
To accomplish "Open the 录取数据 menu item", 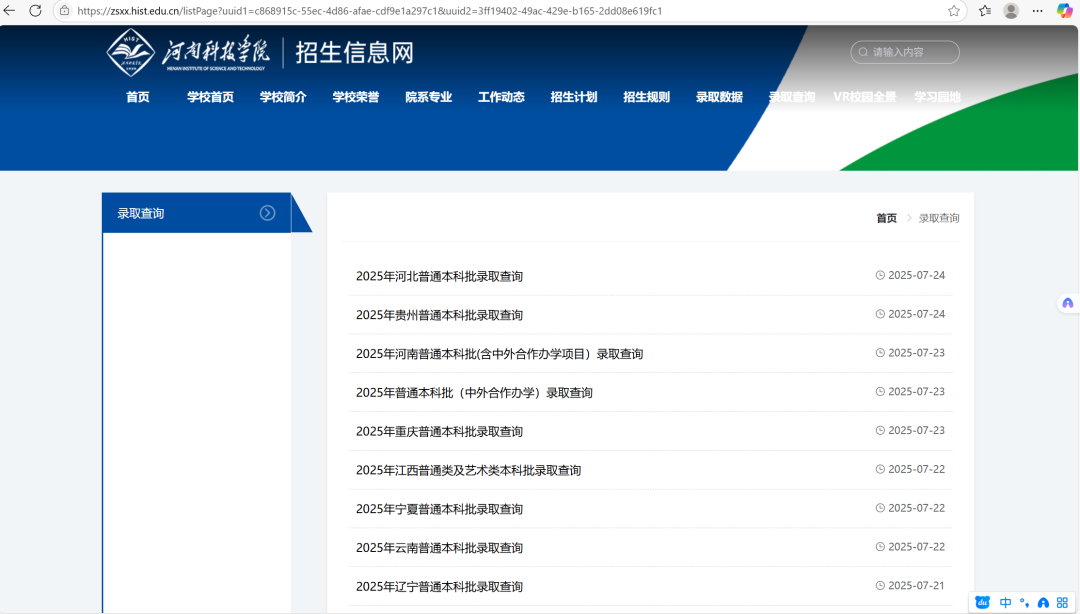I will click(718, 97).
